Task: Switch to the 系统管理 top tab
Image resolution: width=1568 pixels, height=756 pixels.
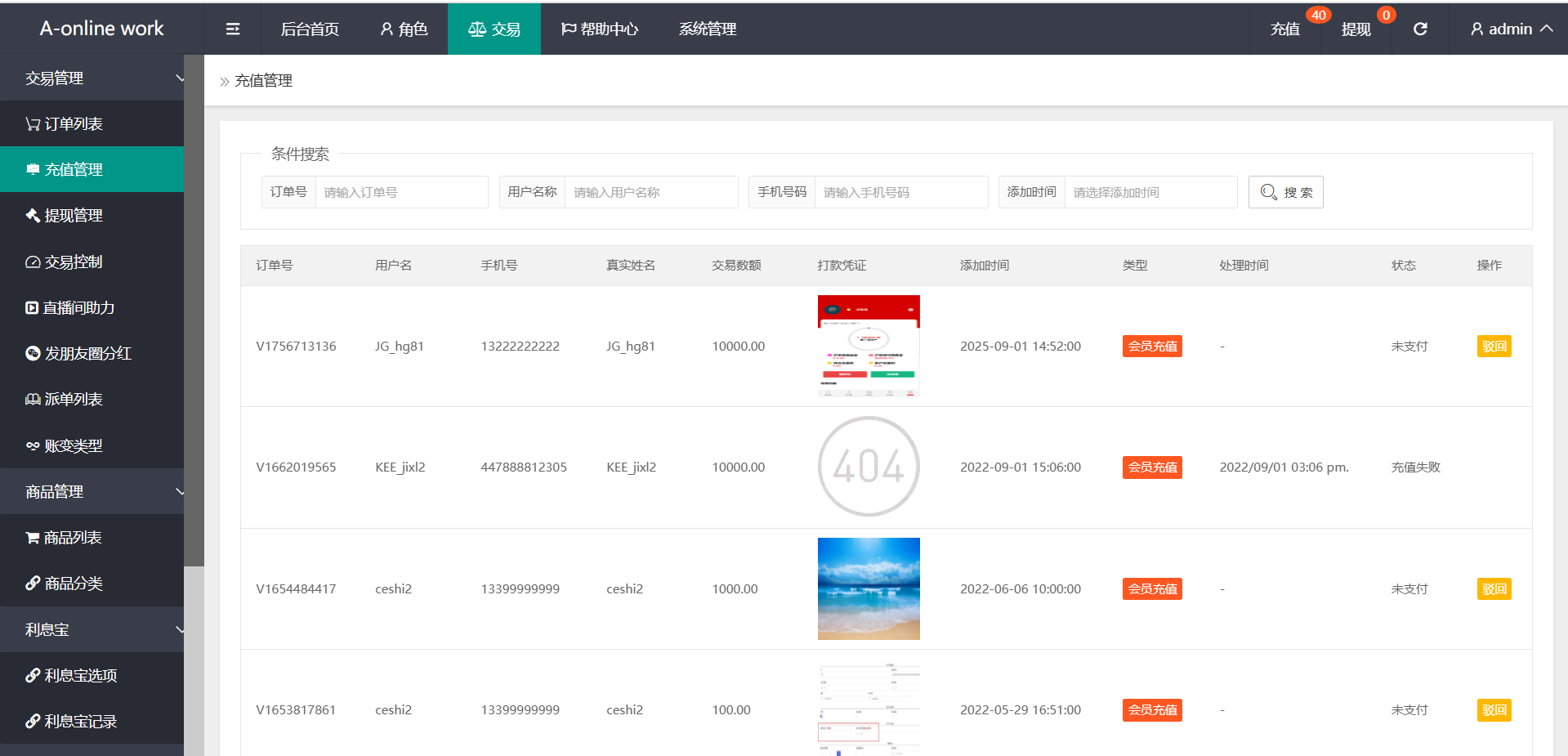Action: 708,29
